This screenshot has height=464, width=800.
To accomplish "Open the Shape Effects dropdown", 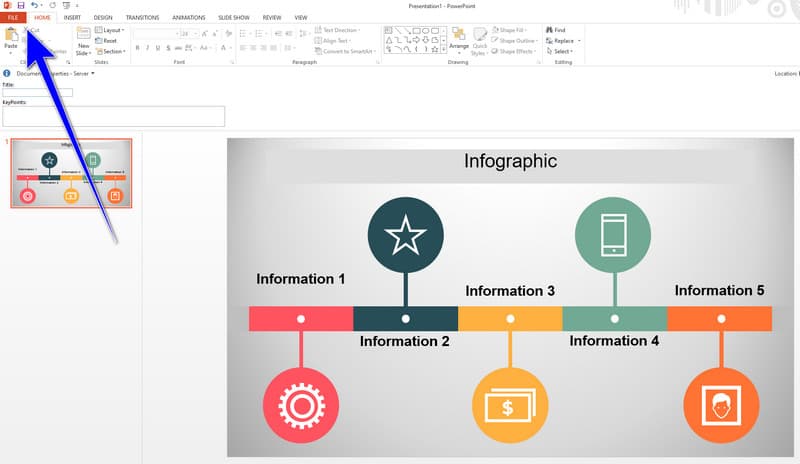I will click(514, 52).
